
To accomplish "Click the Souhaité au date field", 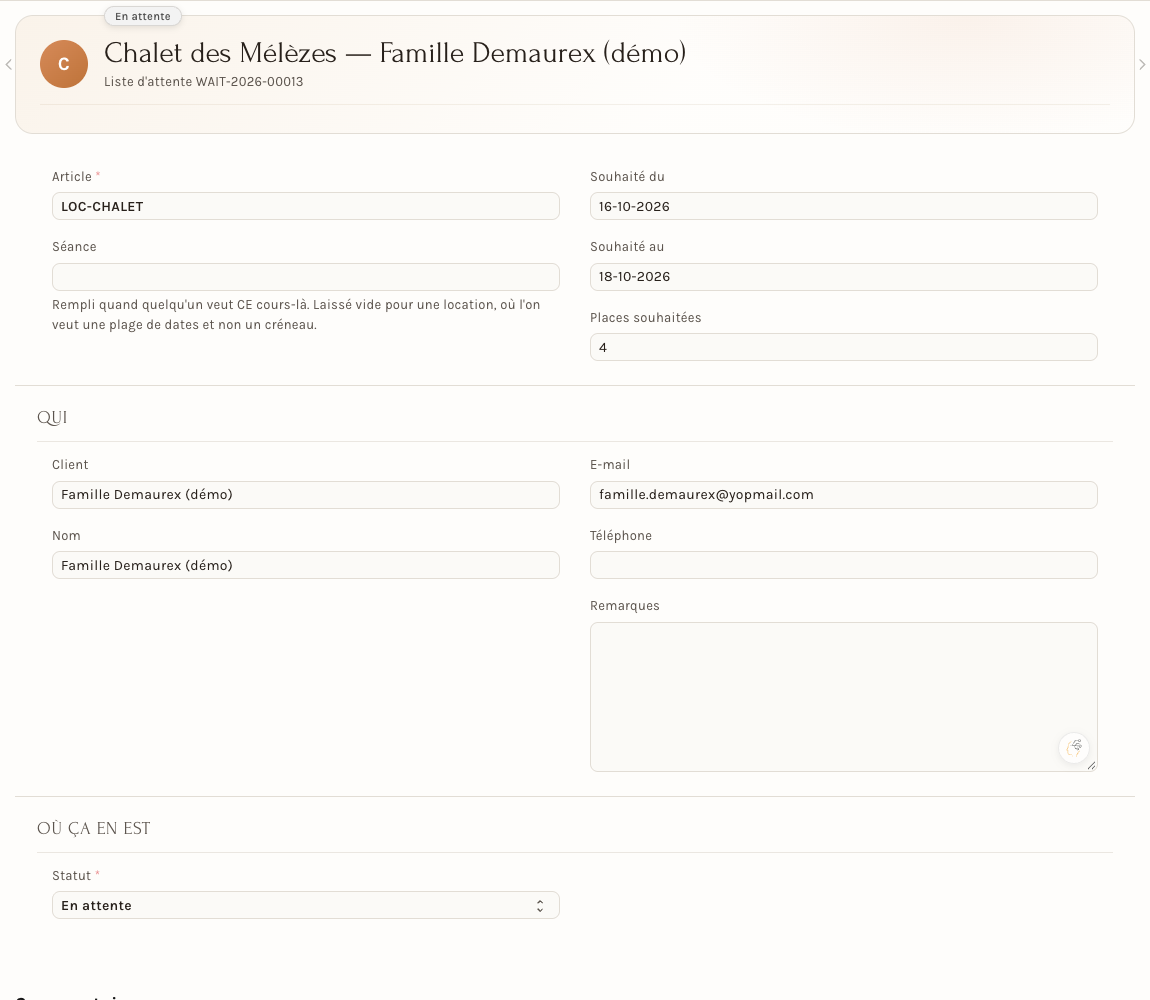I will tap(843, 277).
